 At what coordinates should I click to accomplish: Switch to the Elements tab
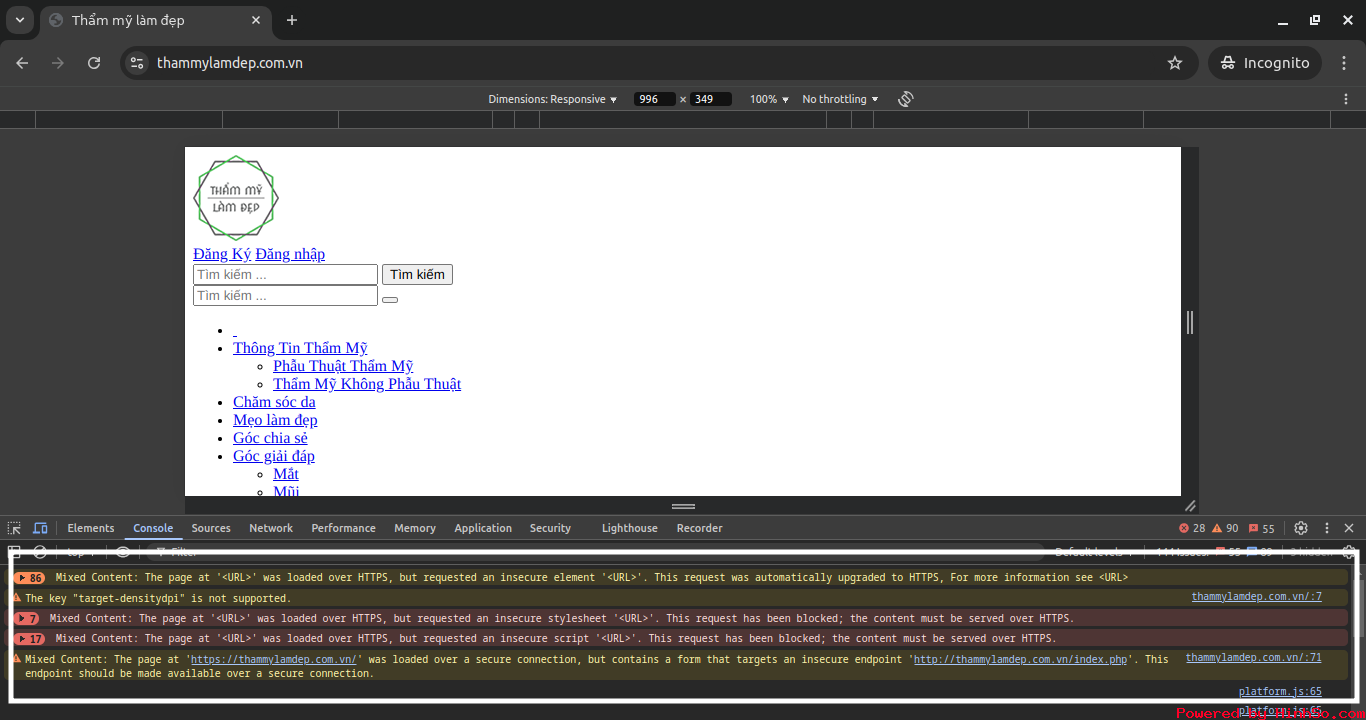tap(91, 528)
